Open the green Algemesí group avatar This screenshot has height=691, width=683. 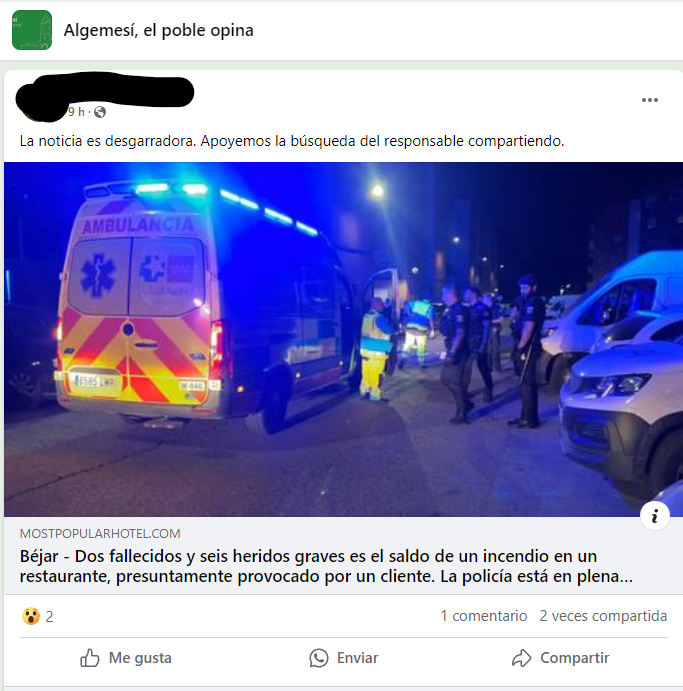point(32,30)
